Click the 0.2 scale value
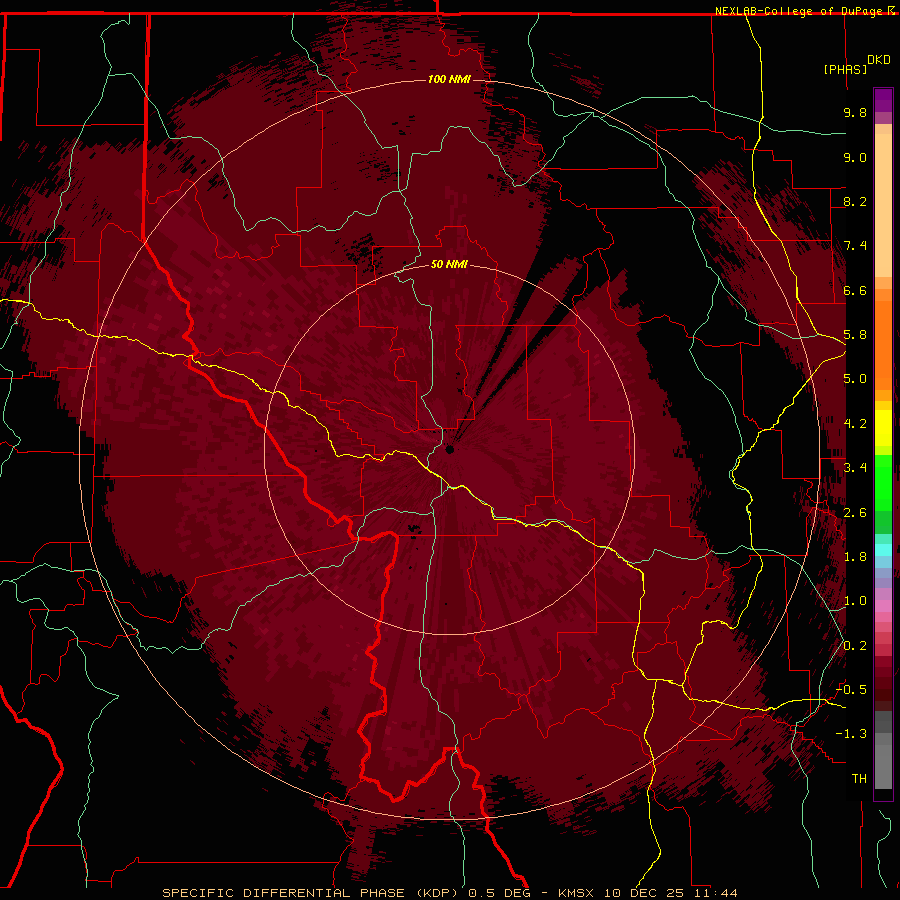The width and height of the screenshot is (900, 900). 855,646
